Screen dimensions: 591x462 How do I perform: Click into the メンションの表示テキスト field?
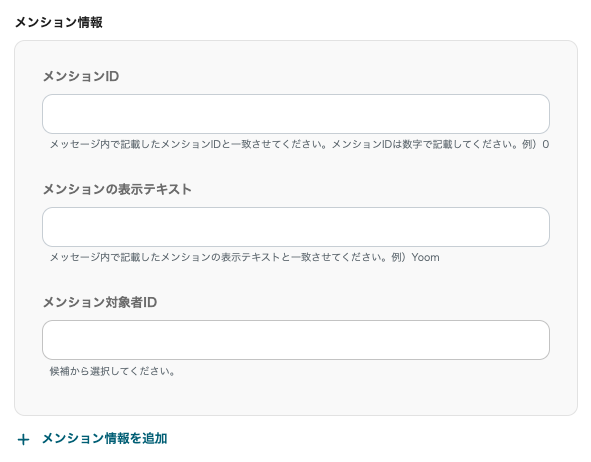coord(296,227)
